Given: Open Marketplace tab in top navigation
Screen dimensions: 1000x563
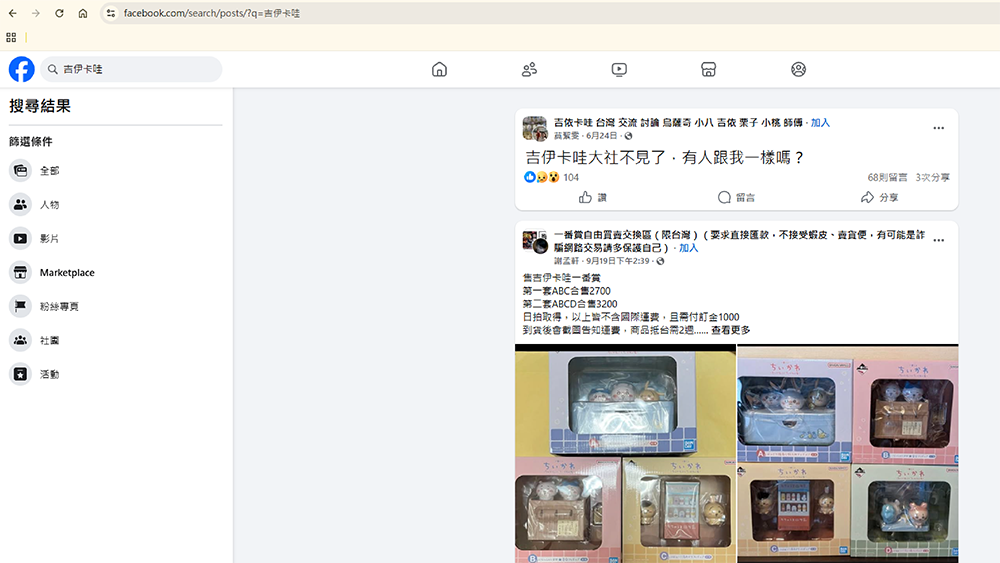Looking at the screenshot, I should [x=709, y=69].
